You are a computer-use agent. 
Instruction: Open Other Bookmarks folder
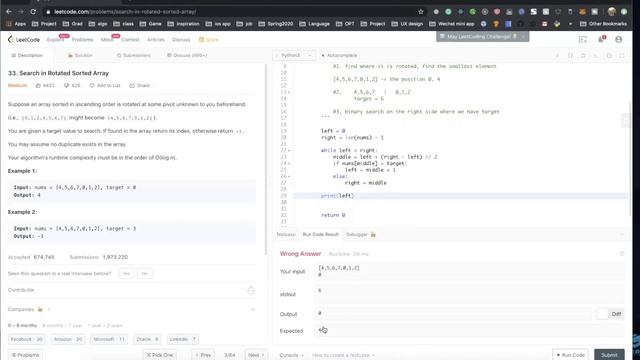click(x=603, y=24)
